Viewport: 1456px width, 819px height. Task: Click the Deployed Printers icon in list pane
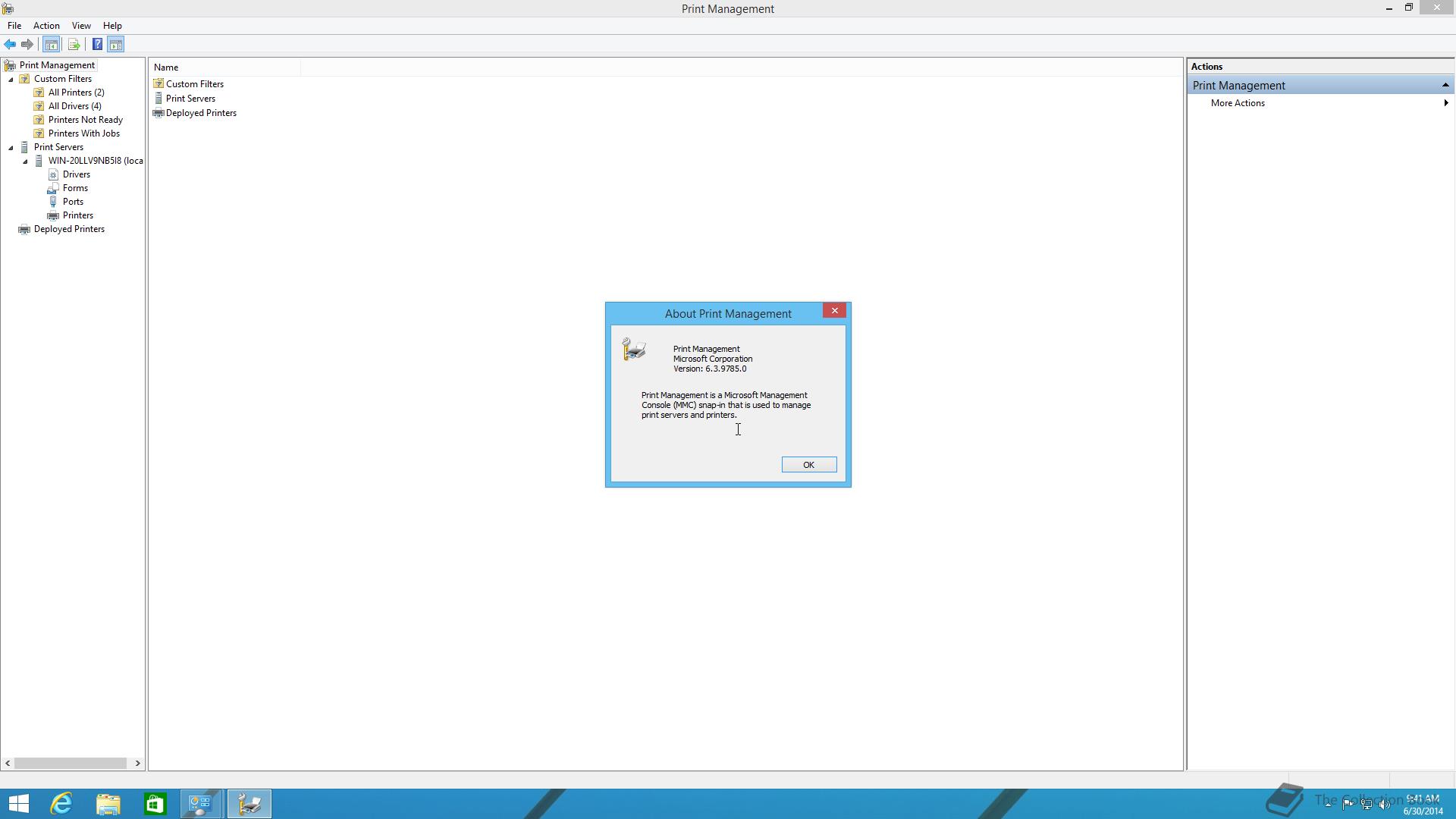[x=158, y=113]
